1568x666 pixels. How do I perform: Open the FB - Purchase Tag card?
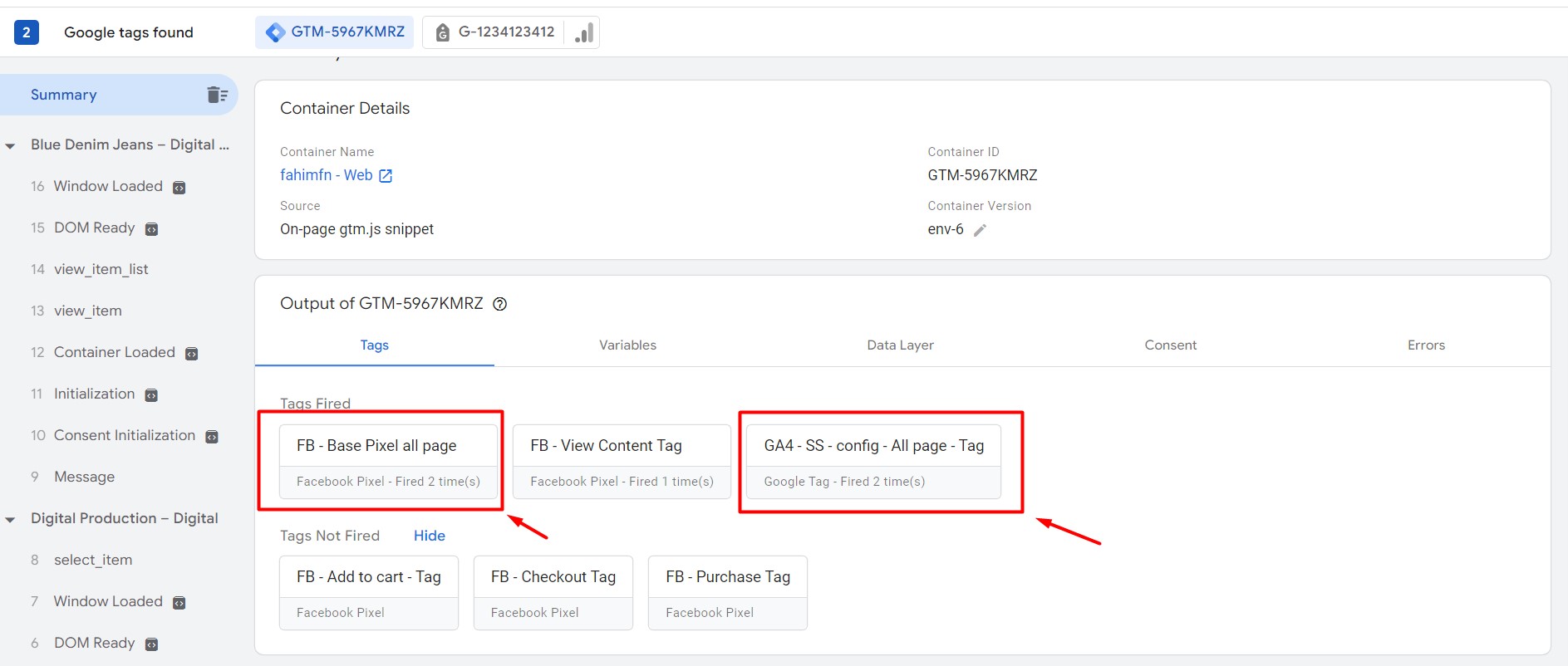click(x=728, y=593)
